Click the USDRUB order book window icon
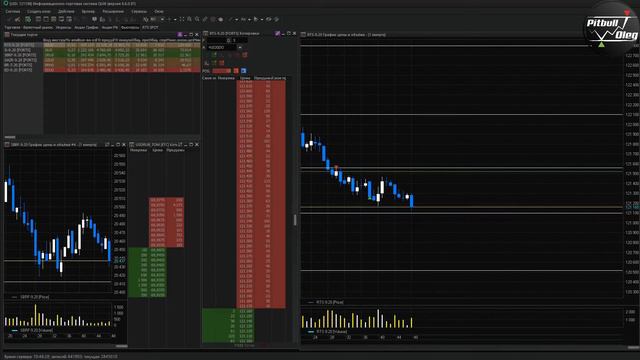The width and height of the screenshot is (640, 360). (132, 144)
